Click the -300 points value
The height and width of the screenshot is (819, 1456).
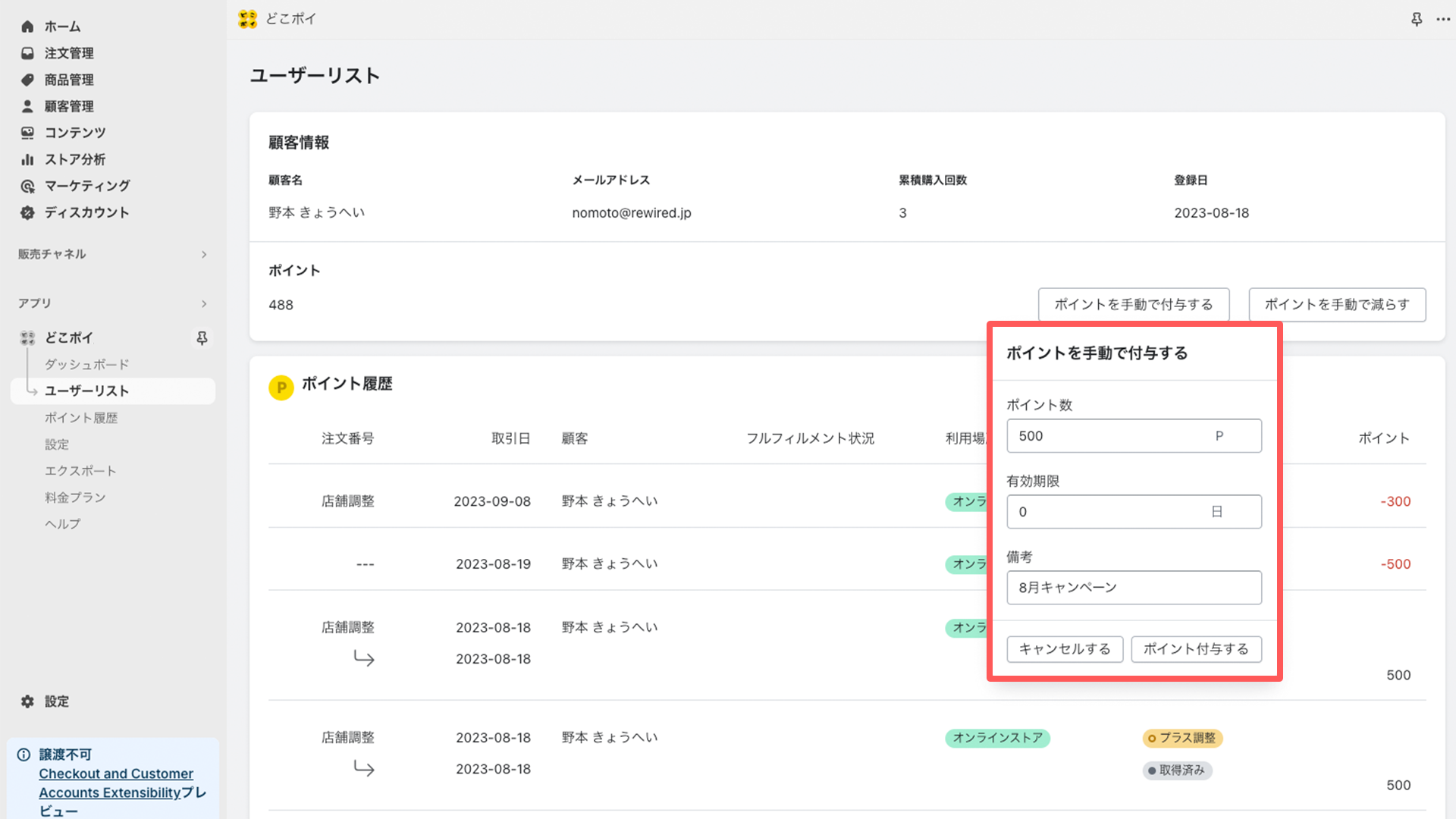(1395, 501)
